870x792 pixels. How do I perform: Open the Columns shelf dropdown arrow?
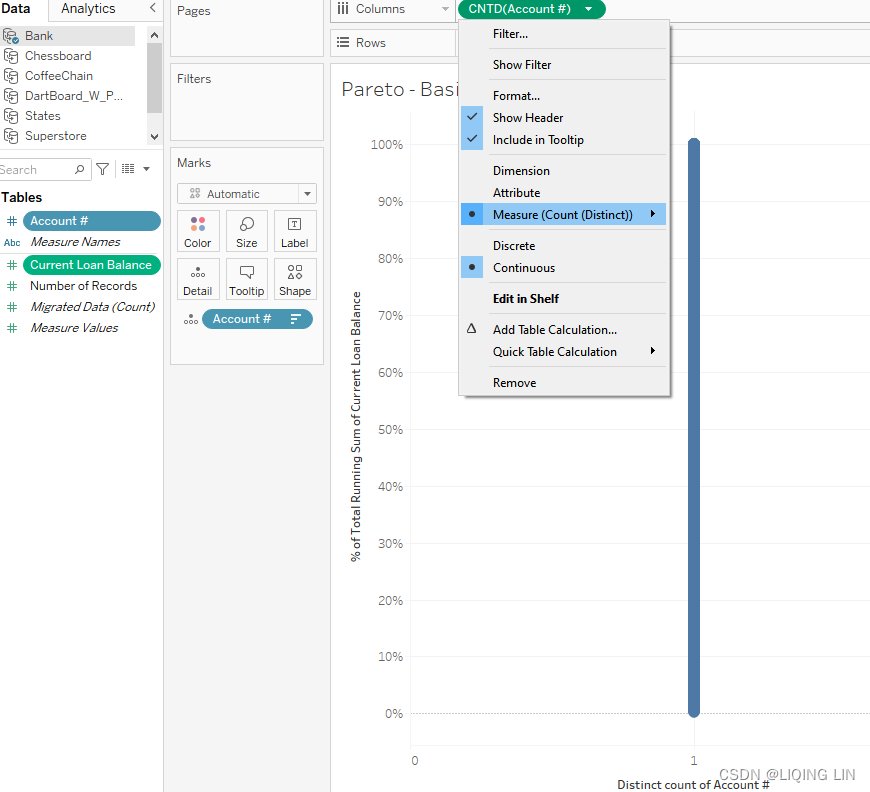pos(445,9)
